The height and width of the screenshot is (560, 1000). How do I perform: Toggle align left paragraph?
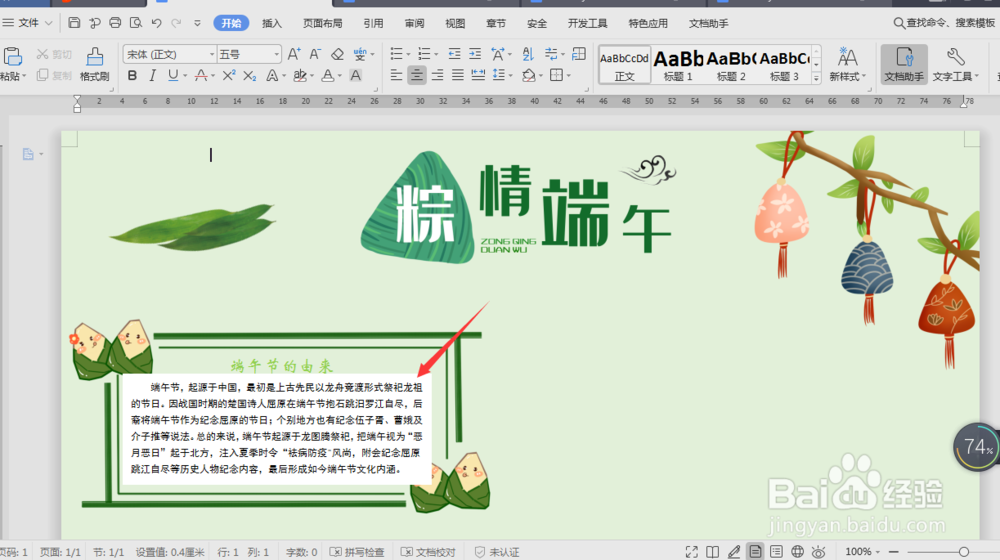click(x=396, y=76)
